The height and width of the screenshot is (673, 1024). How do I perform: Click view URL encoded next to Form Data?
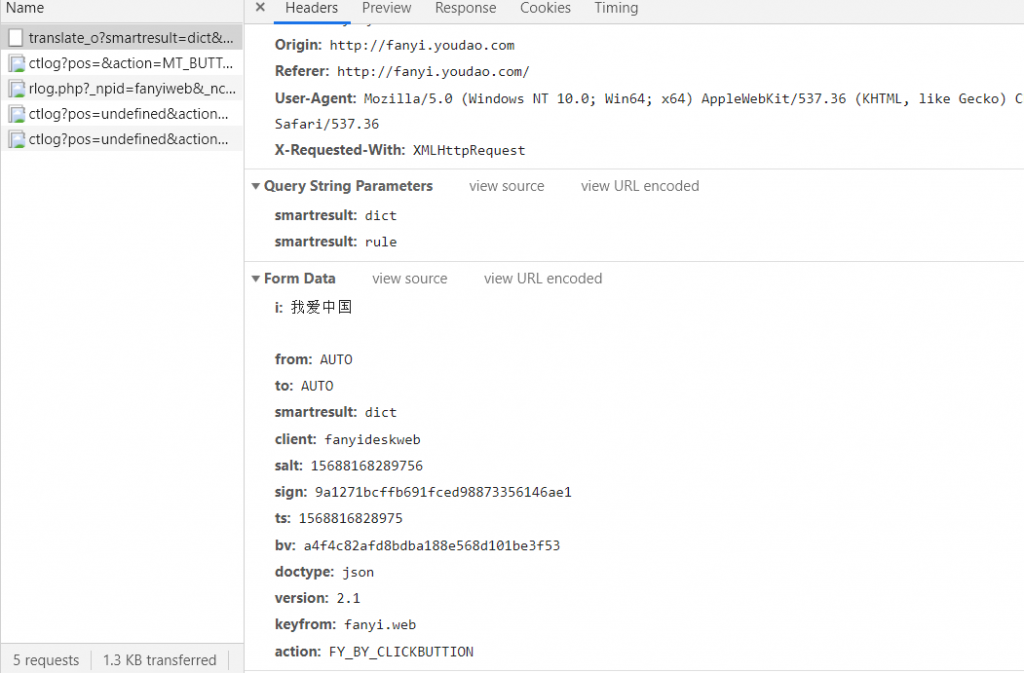543,278
